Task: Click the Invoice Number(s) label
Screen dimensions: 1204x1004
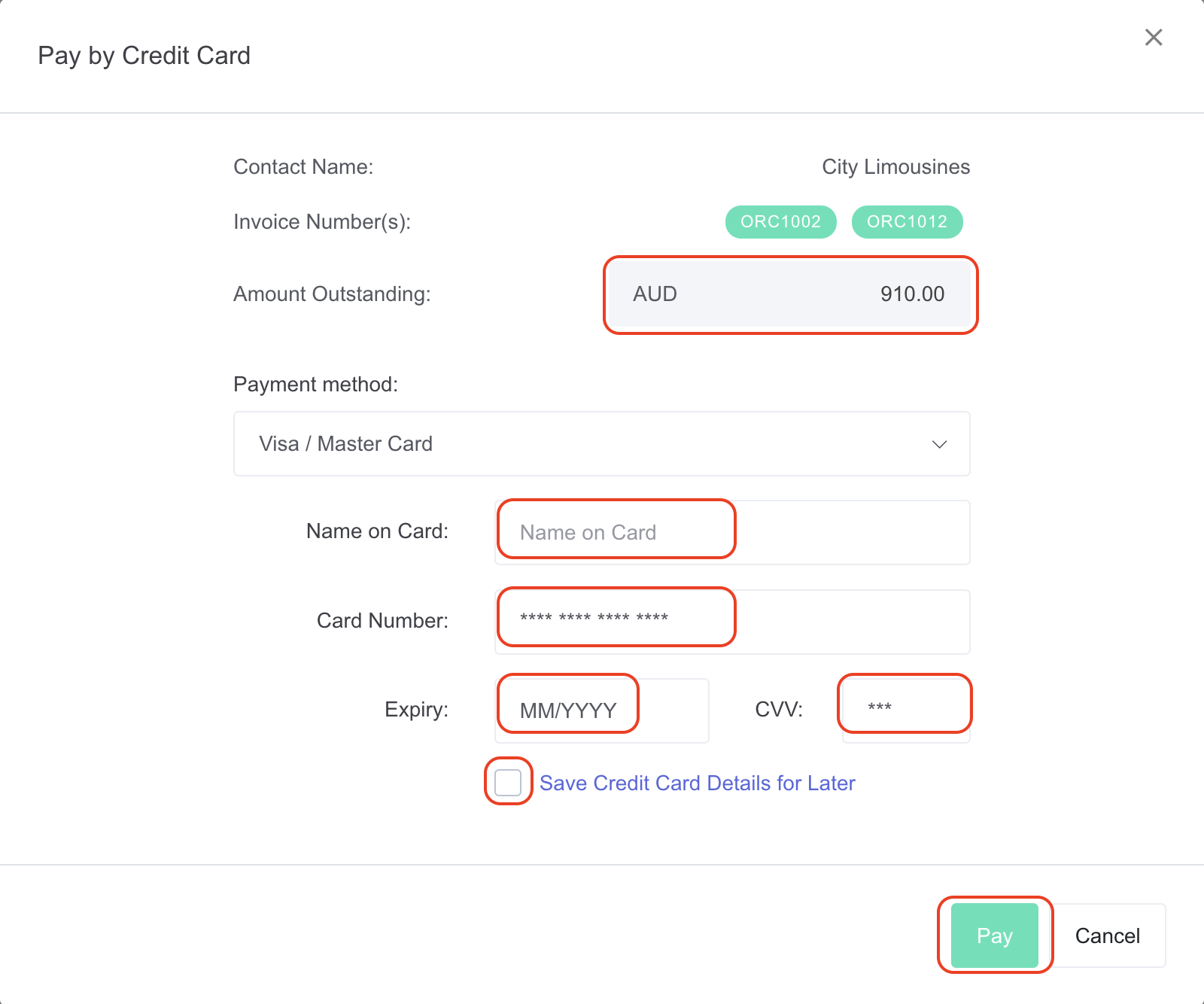Action: point(322,221)
